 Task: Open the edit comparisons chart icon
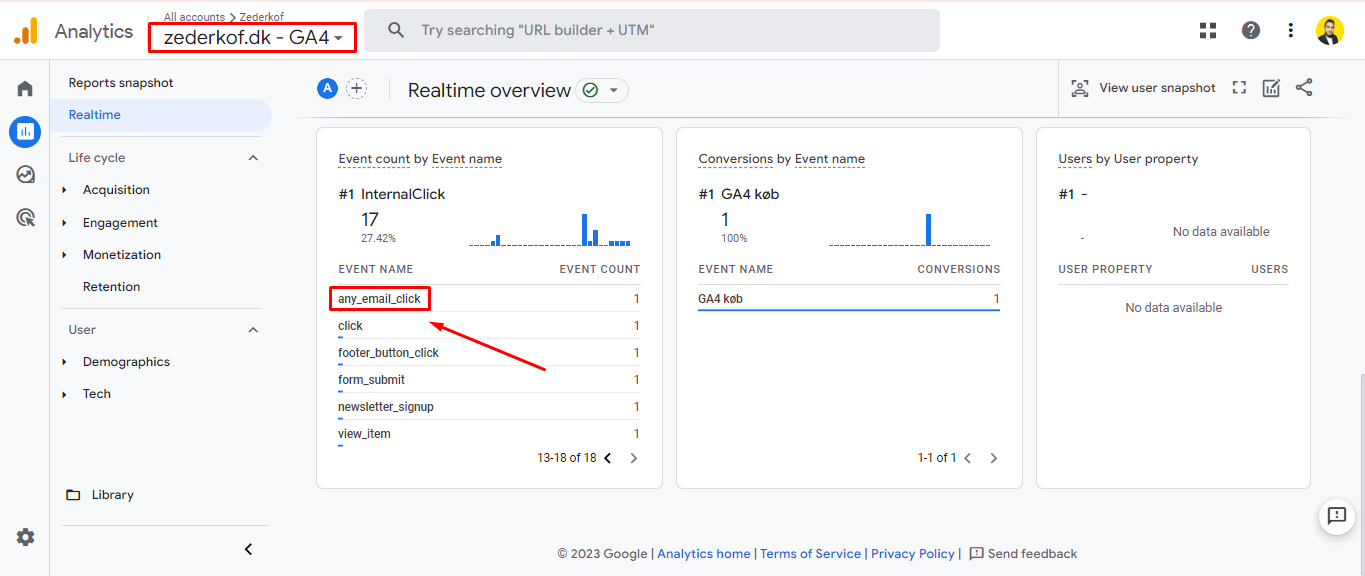[x=1272, y=88]
